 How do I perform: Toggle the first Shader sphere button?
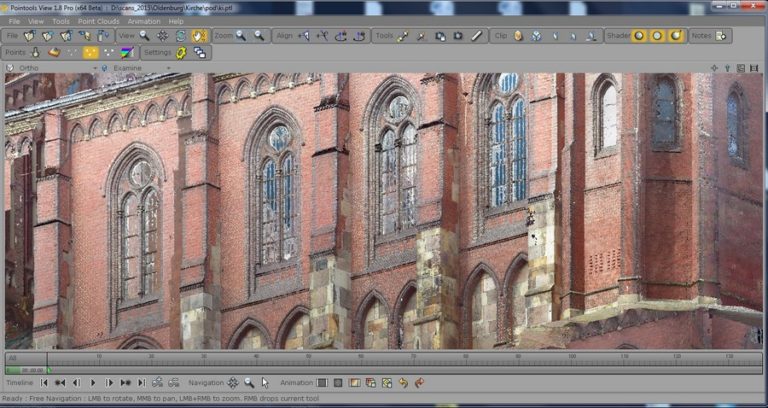coord(639,36)
